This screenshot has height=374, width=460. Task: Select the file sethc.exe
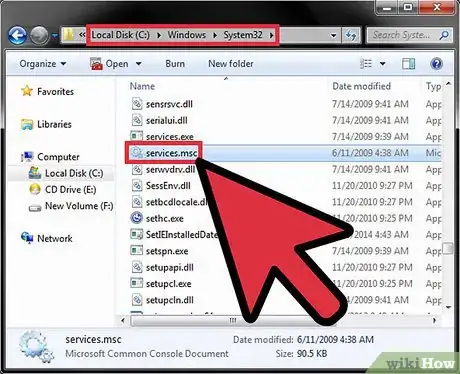coord(165,218)
